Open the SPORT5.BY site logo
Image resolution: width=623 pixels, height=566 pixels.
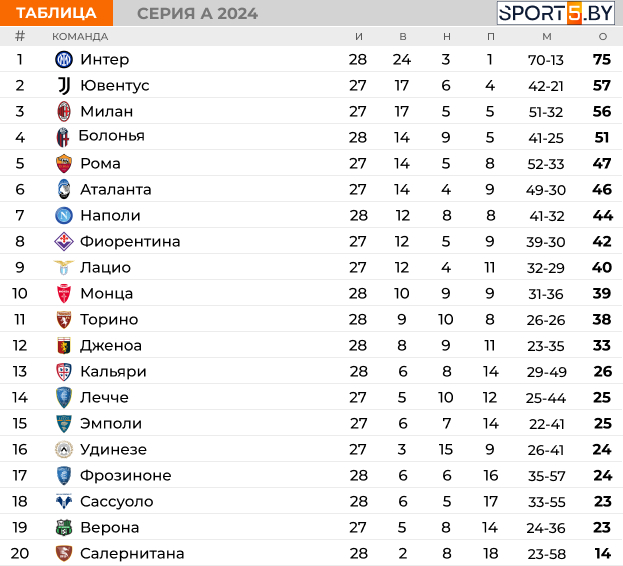(556, 13)
